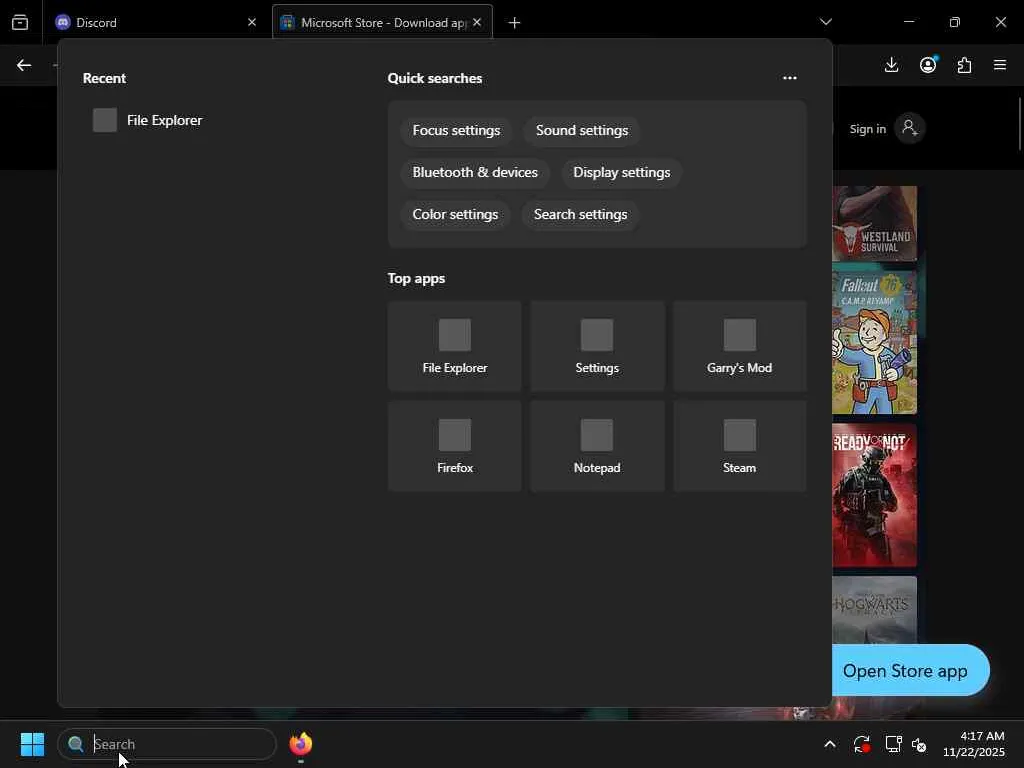
Task: Launch File Explorer from Top apps
Action: point(455,346)
